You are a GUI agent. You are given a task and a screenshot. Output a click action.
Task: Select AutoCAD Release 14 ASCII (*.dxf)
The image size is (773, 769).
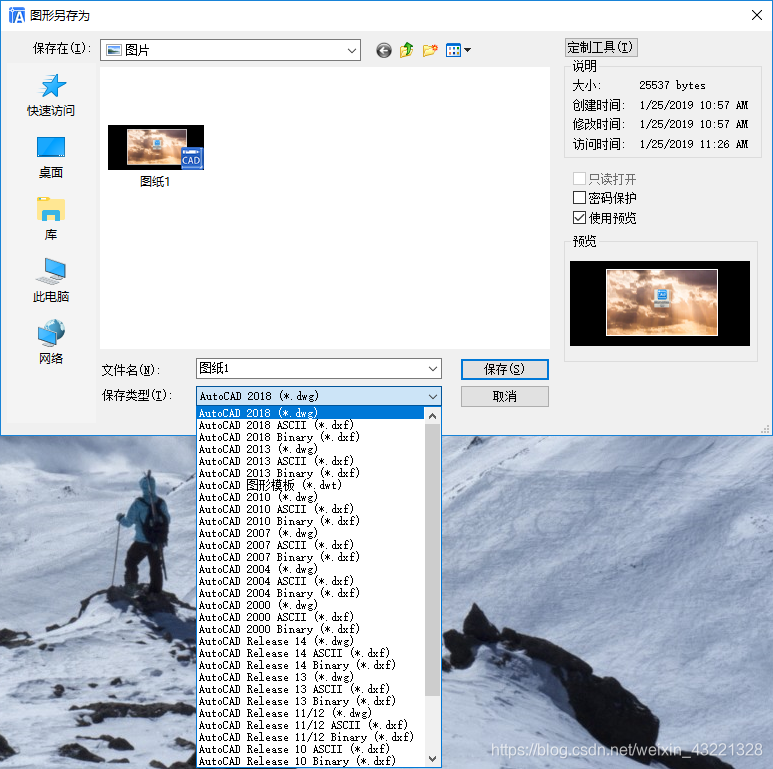coord(311,653)
